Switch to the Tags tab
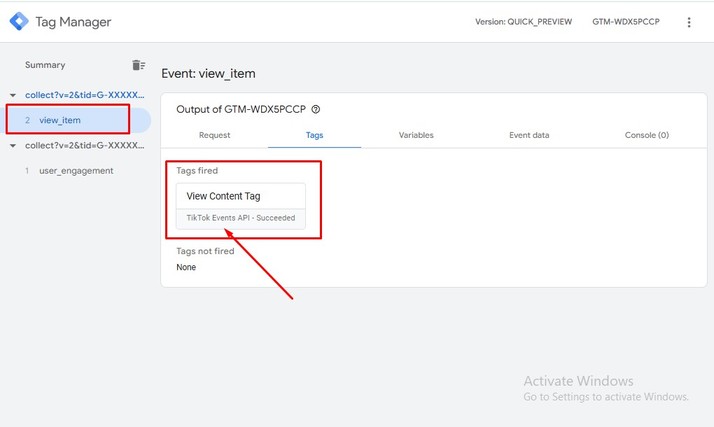 click(x=314, y=135)
